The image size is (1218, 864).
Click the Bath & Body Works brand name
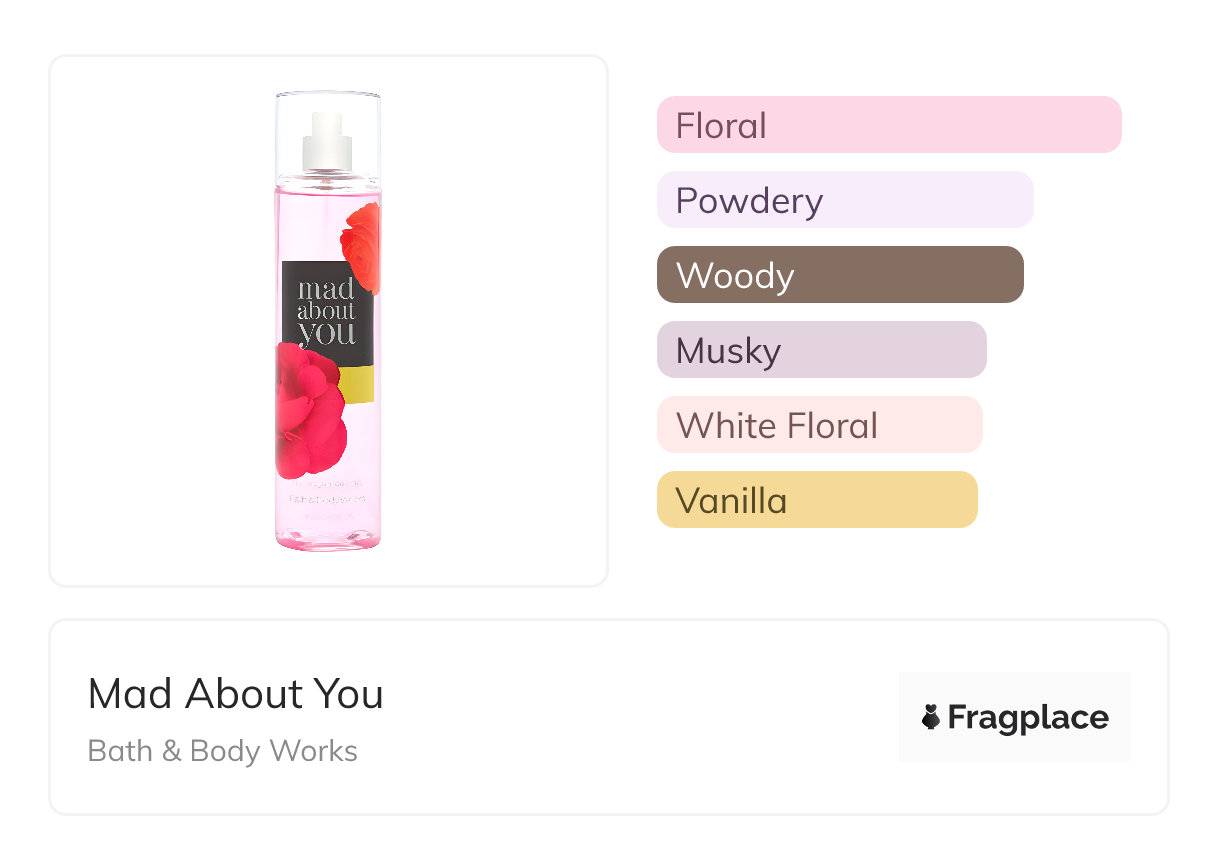222,751
